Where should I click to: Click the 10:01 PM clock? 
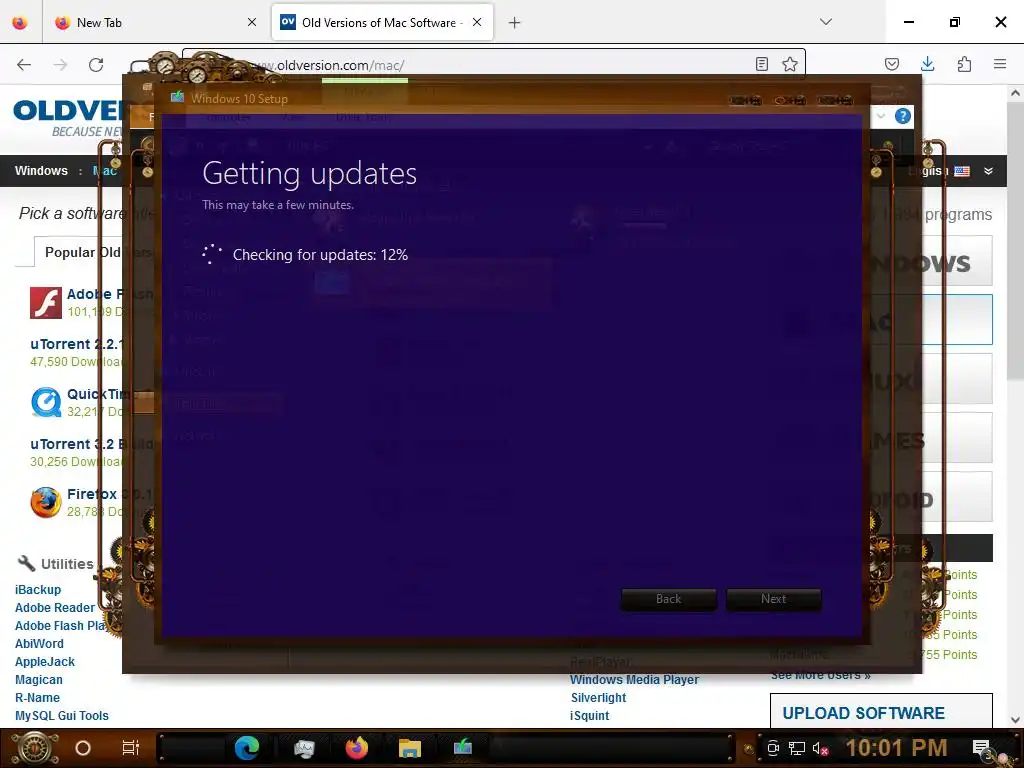pos(896,748)
